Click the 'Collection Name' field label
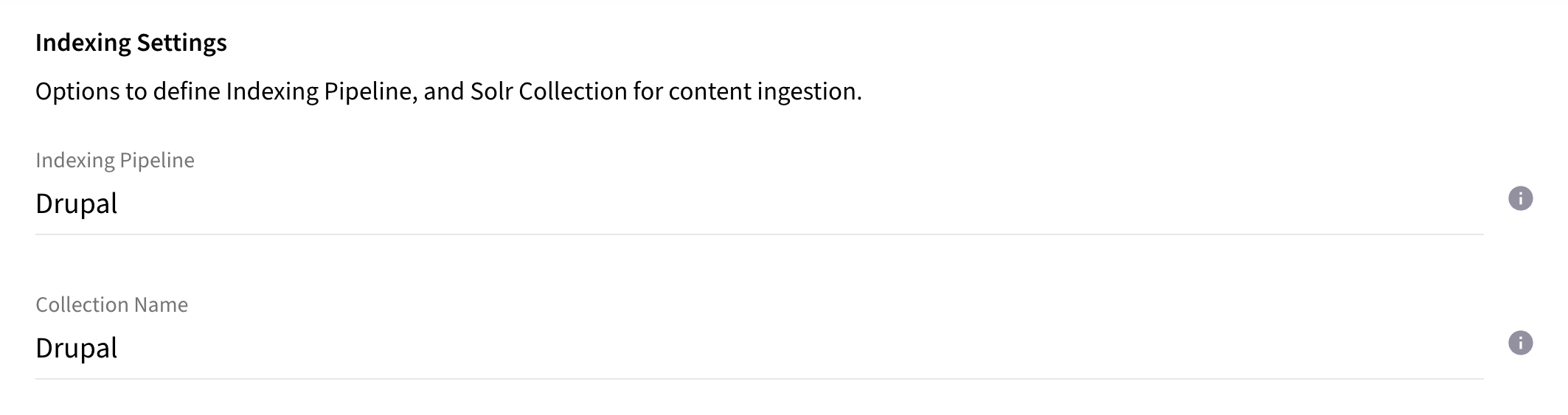The width and height of the screenshot is (1568, 415). (x=111, y=304)
